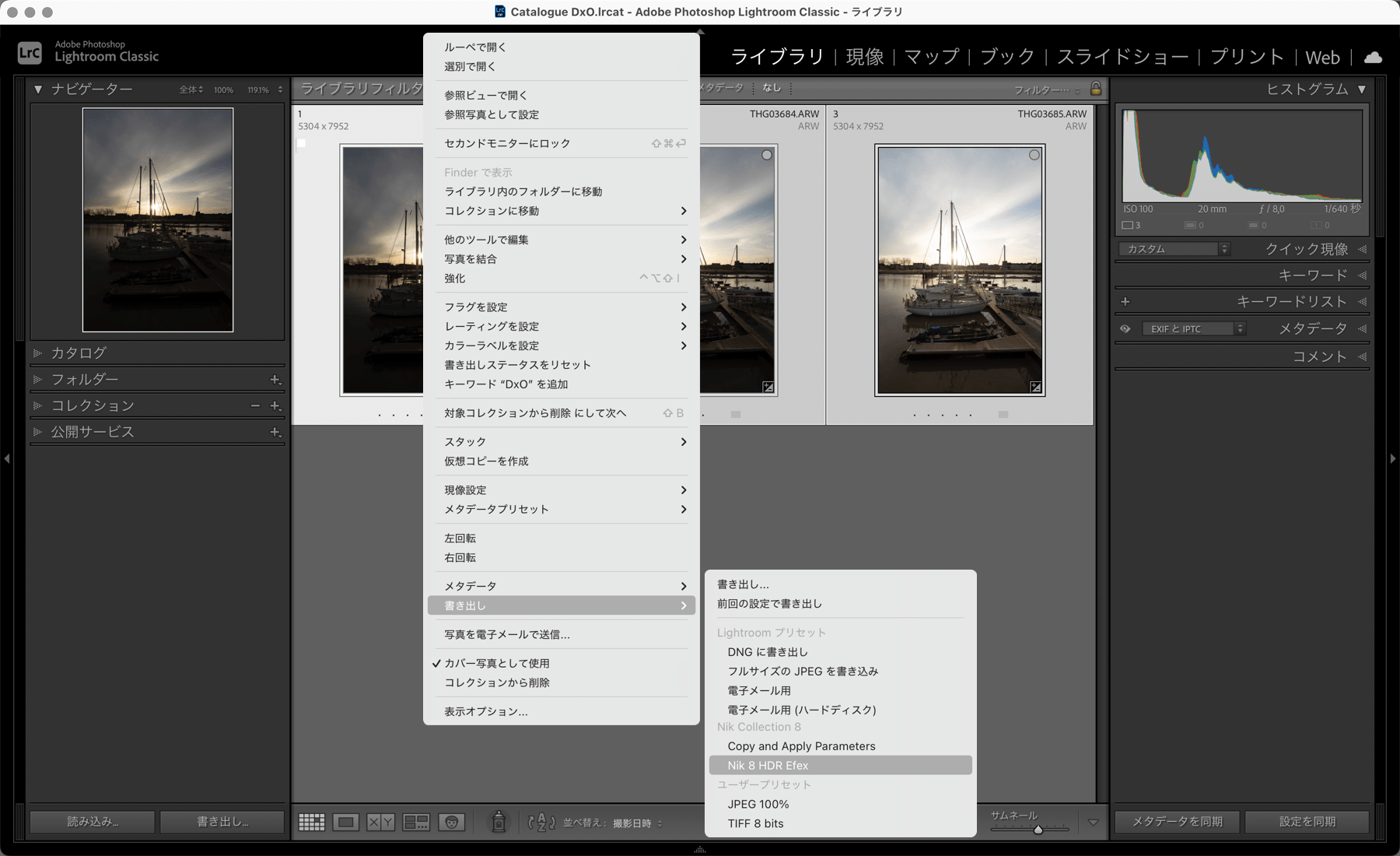Switch to the プリント module tab
This screenshot has height=856, width=1400.
[x=1247, y=57]
